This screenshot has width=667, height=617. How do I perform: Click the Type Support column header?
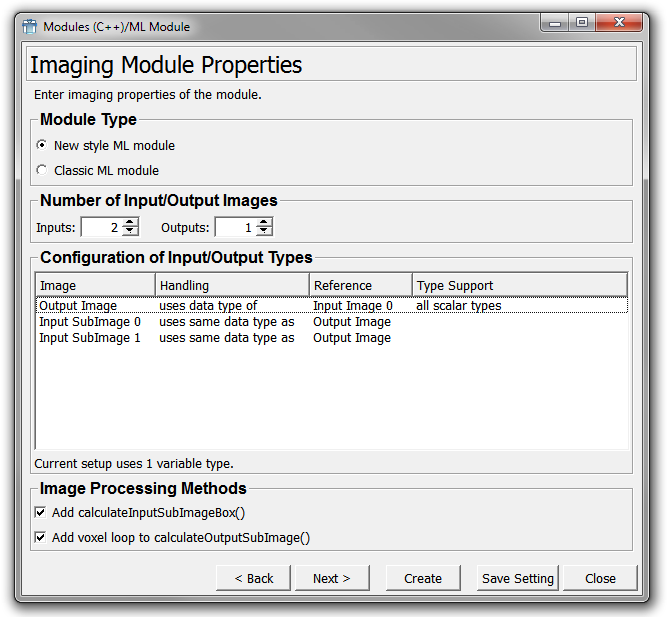(x=518, y=285)
